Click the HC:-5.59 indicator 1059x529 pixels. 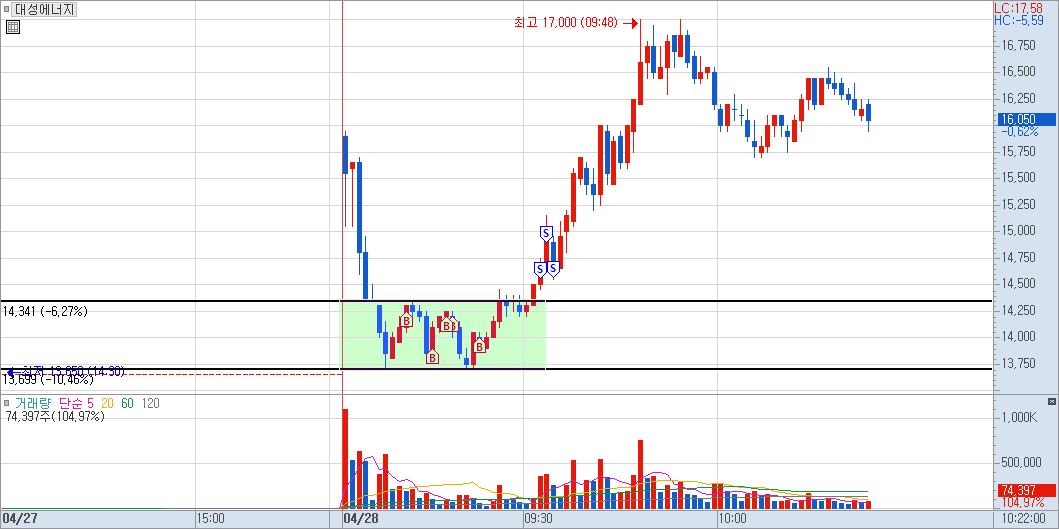pyautogui.click(x=1020, y=20)
